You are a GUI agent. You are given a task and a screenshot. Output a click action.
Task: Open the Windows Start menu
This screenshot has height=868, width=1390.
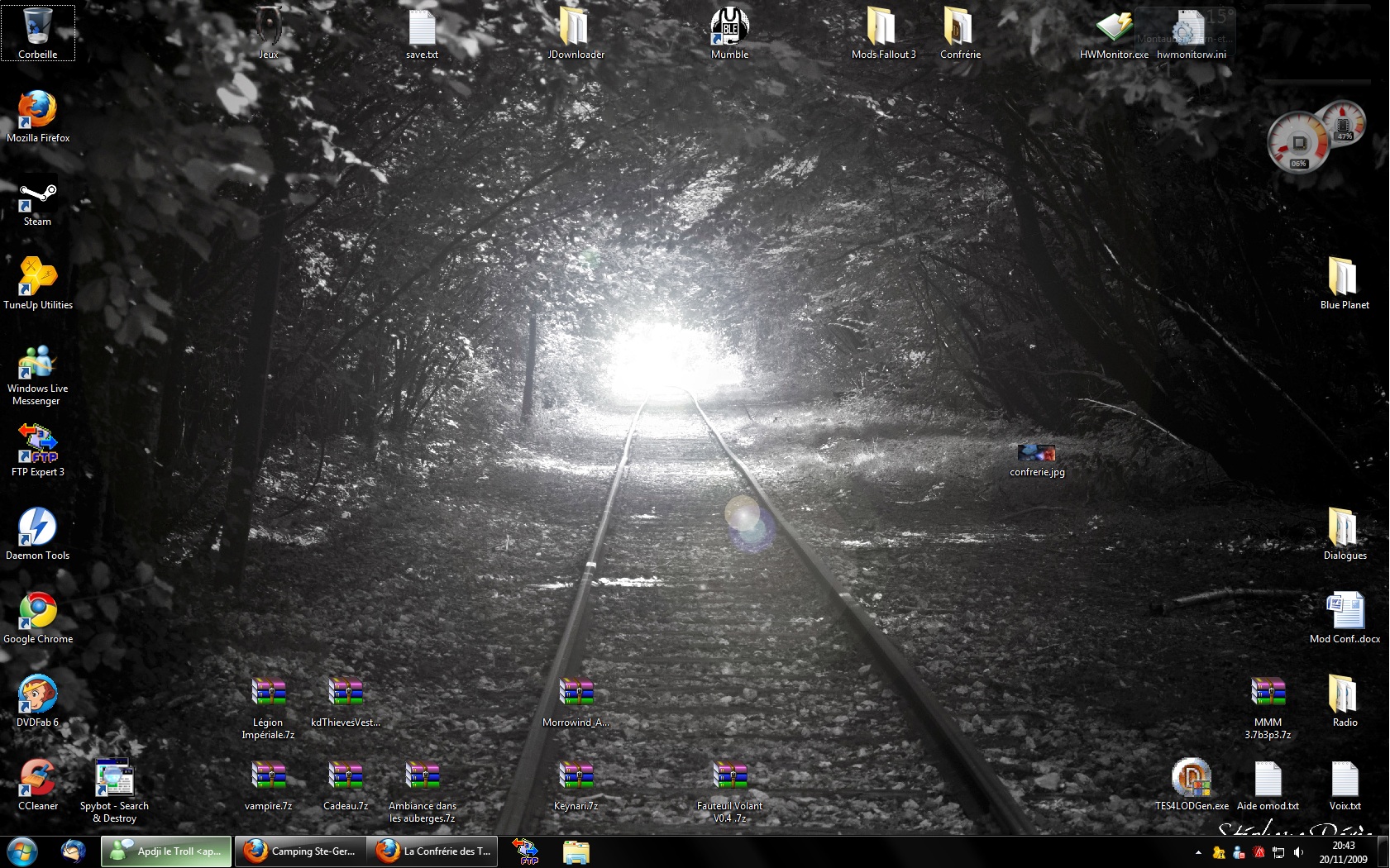pos(22,851)
